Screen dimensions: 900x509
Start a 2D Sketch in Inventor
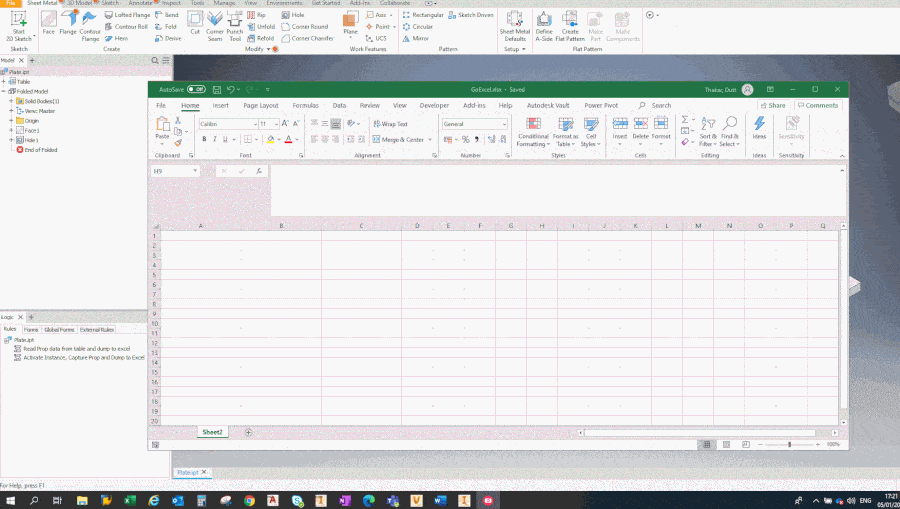pos(18,23)
